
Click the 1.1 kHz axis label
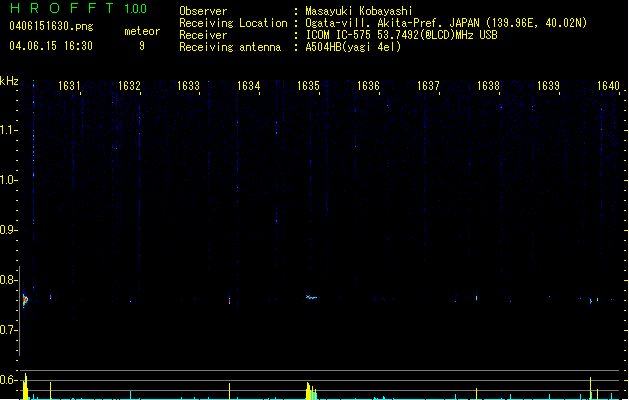click(x=8, y=130)
